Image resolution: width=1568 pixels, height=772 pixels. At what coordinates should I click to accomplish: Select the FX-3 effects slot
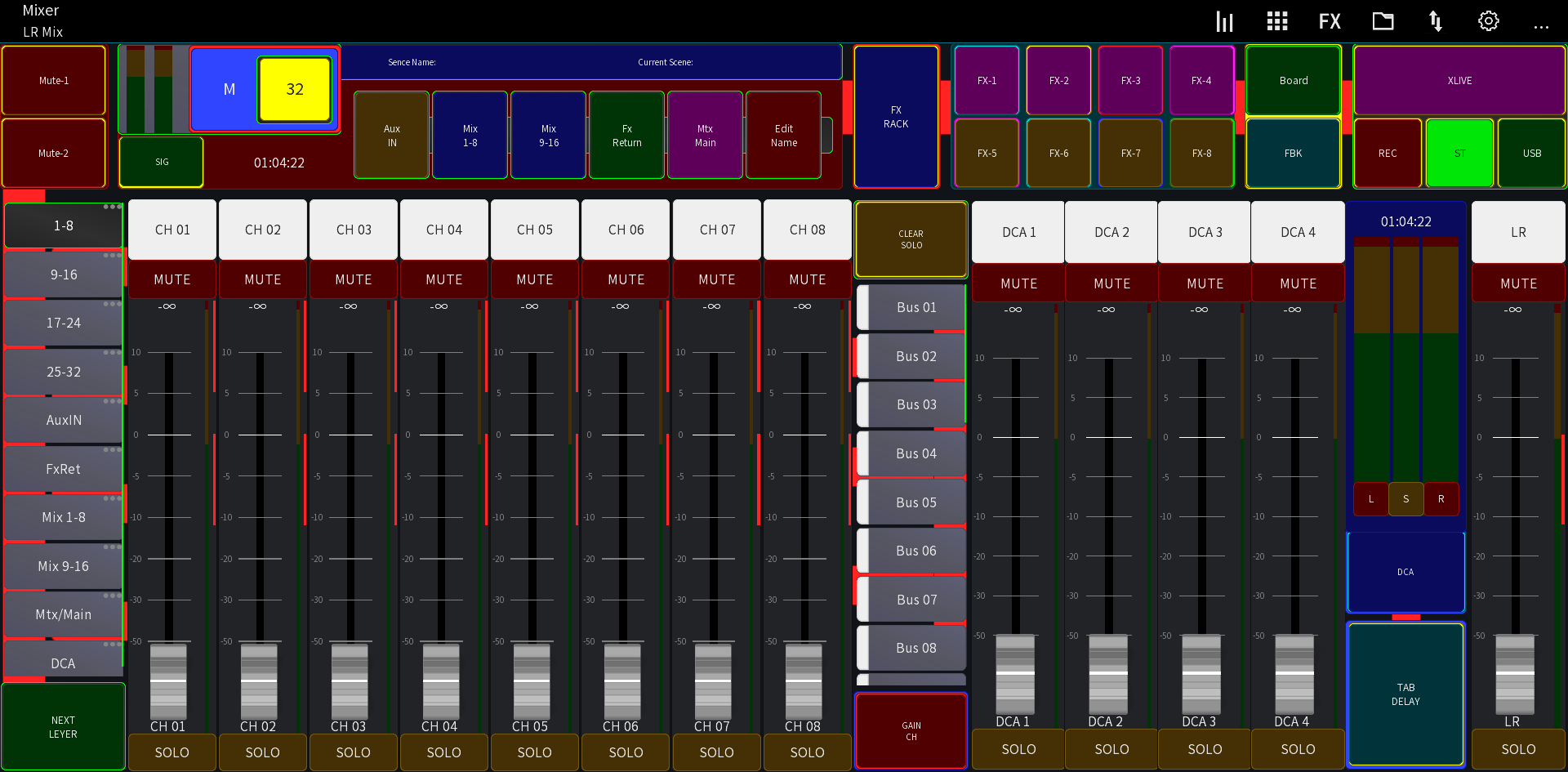coord(1129,80)
